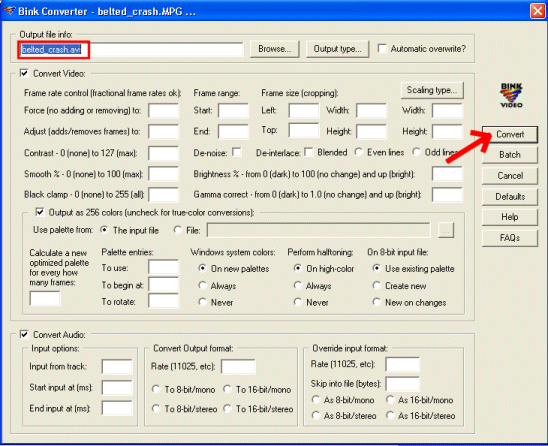Open the Output type options
548x446 pixels.
(x=337, y=49)
